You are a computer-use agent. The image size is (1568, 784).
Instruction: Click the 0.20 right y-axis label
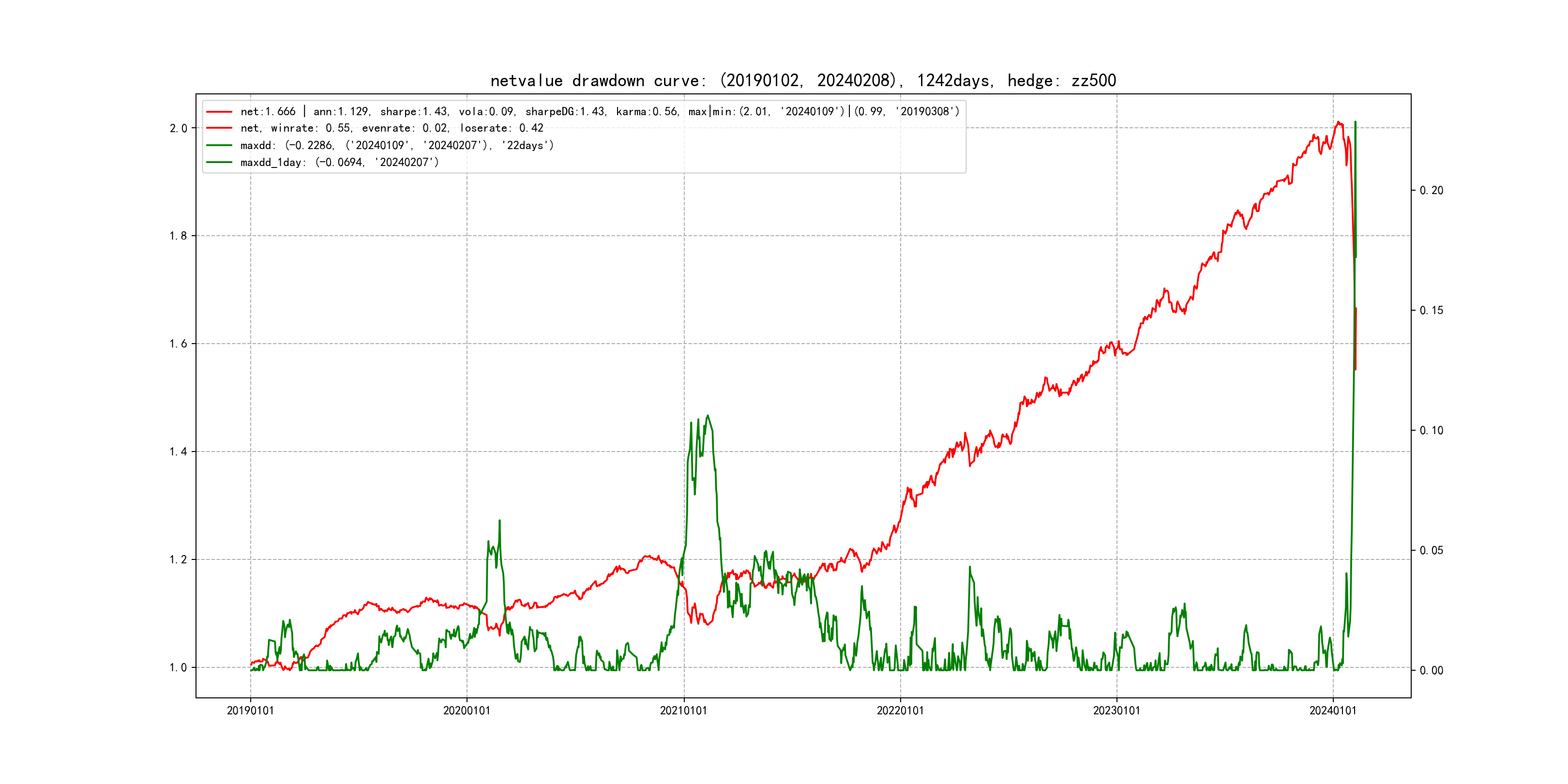click(x=1431, y=191)
